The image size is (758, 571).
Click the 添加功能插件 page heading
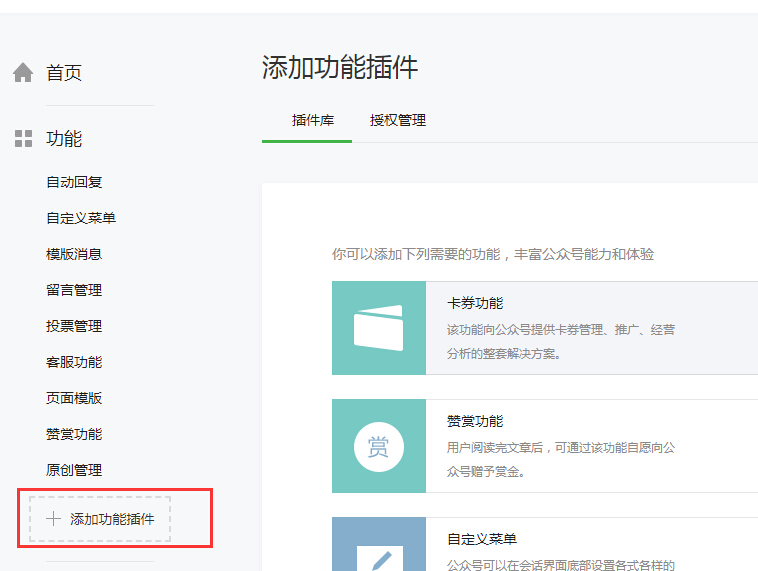click(x=340, y=67)
